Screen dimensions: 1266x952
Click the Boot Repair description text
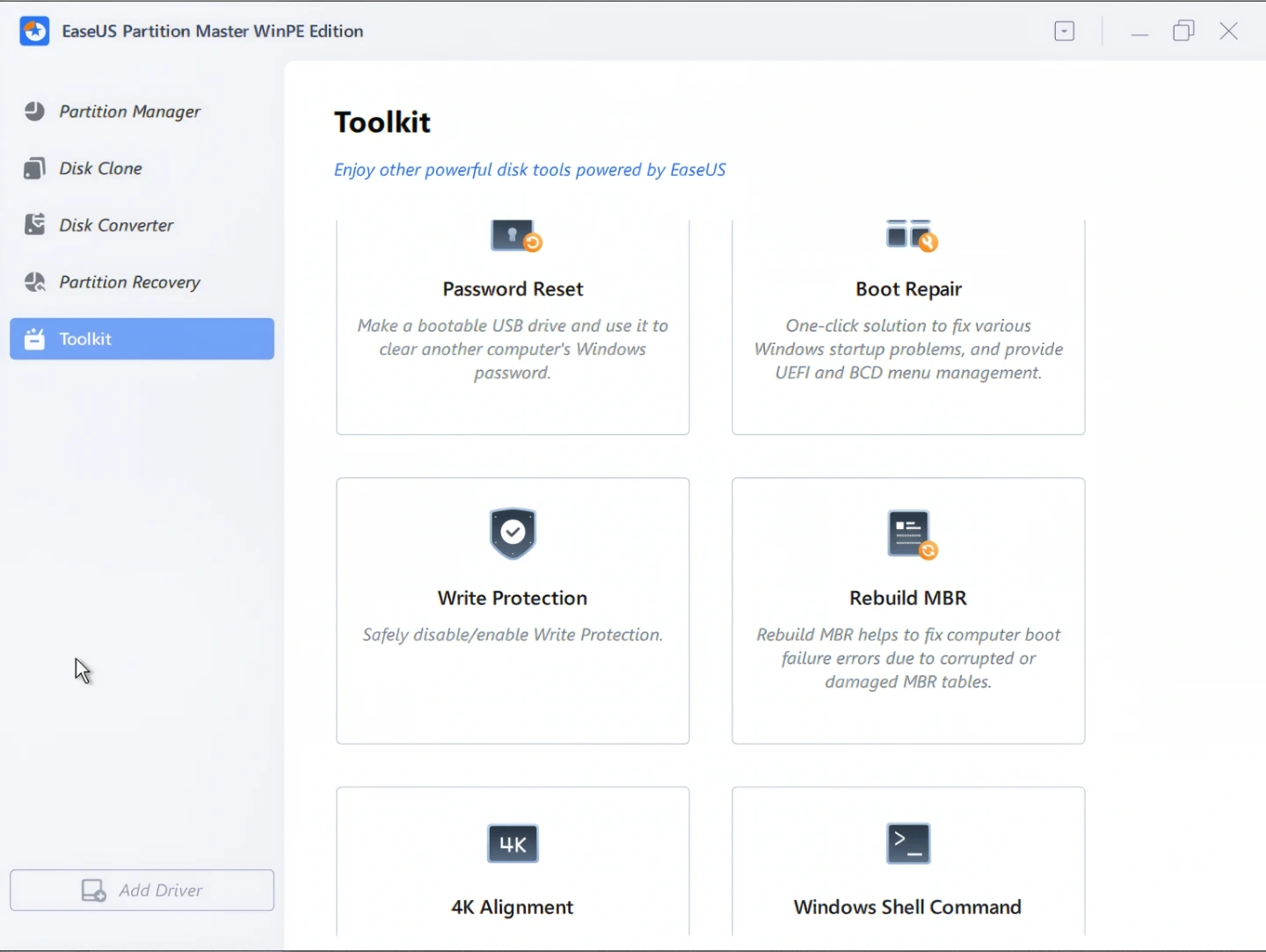[x=908, y=349]
